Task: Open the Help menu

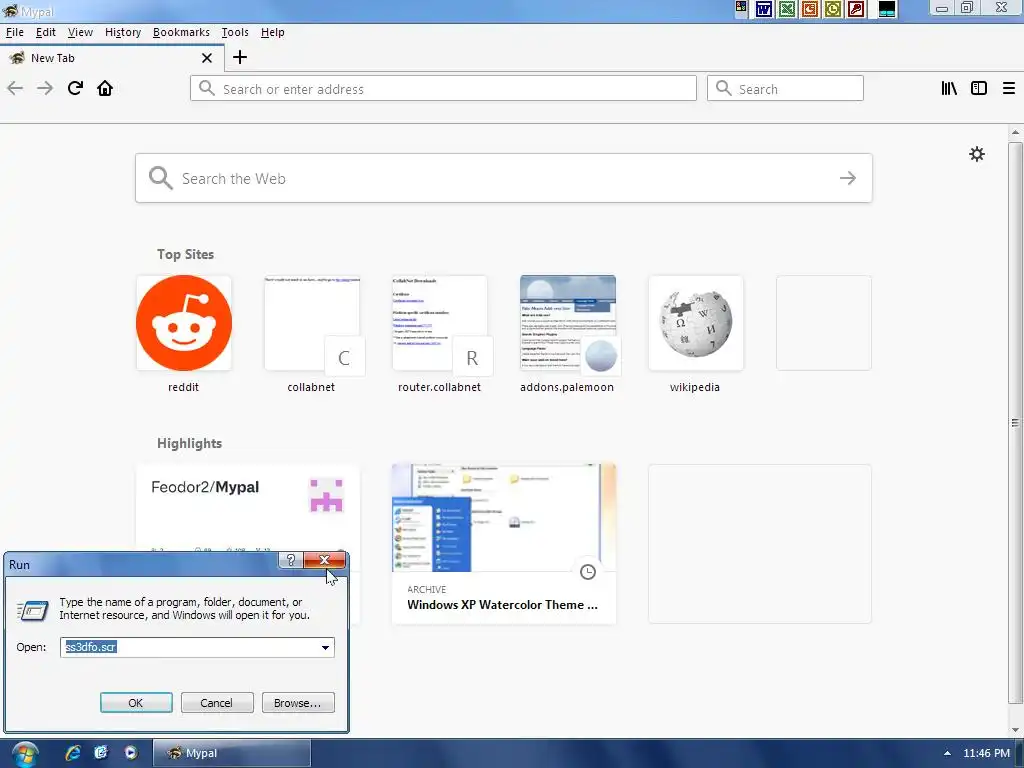Action: pyautogui.click(x=272, y=32)
